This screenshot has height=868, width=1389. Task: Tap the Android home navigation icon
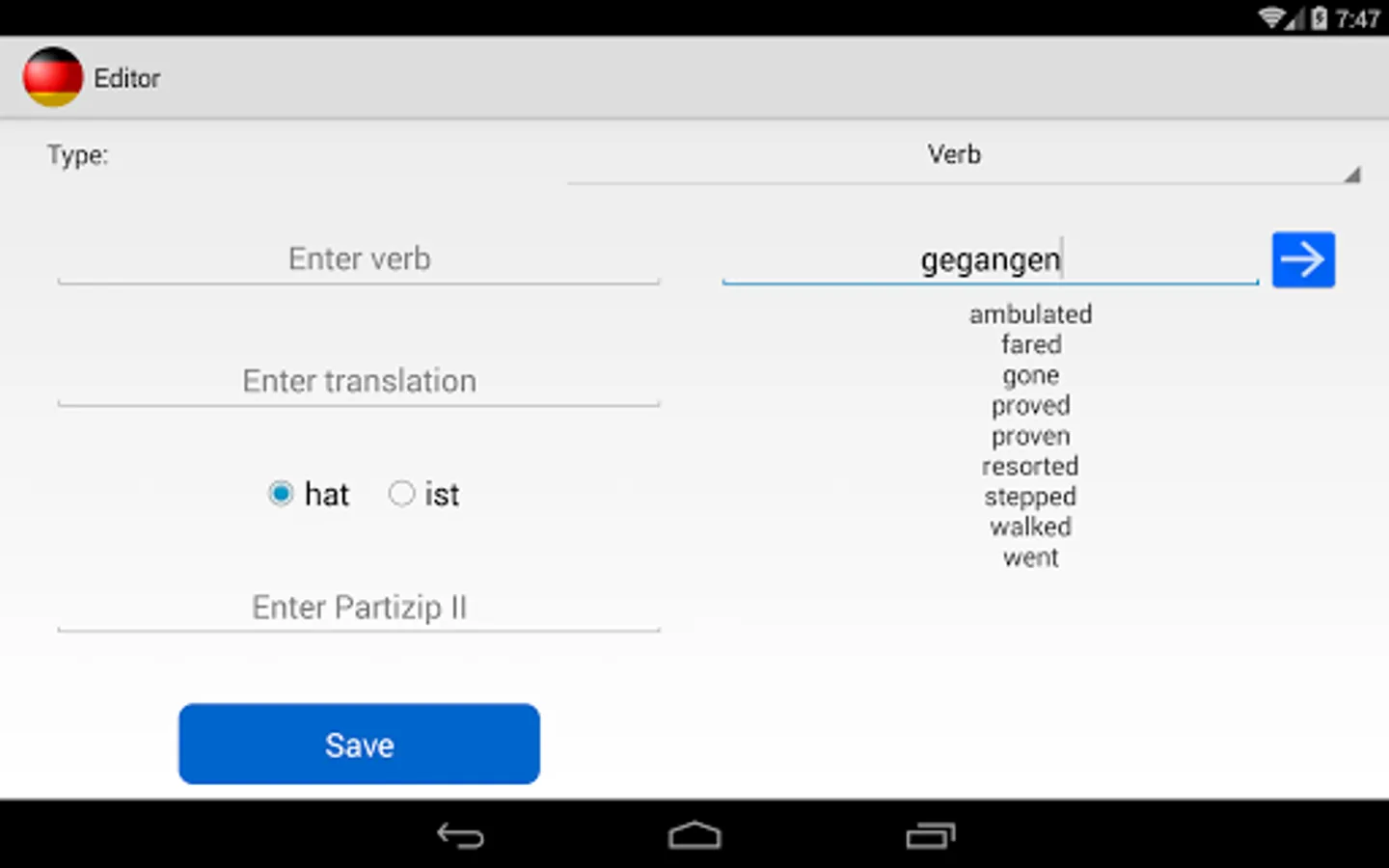click(x=694, y=835)
